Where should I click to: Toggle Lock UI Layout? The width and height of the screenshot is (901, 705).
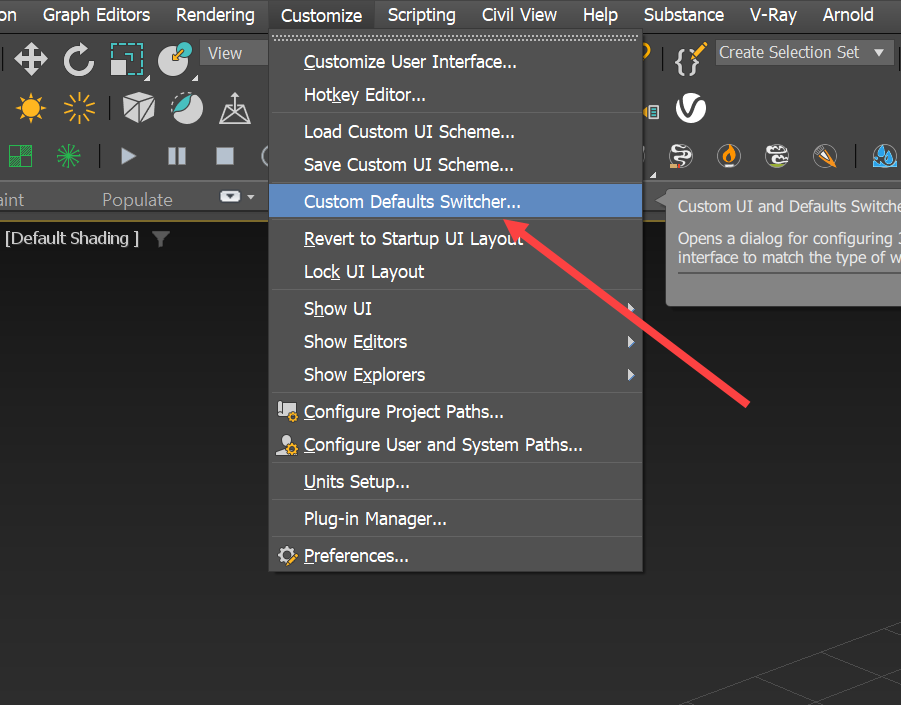point(456,272)
